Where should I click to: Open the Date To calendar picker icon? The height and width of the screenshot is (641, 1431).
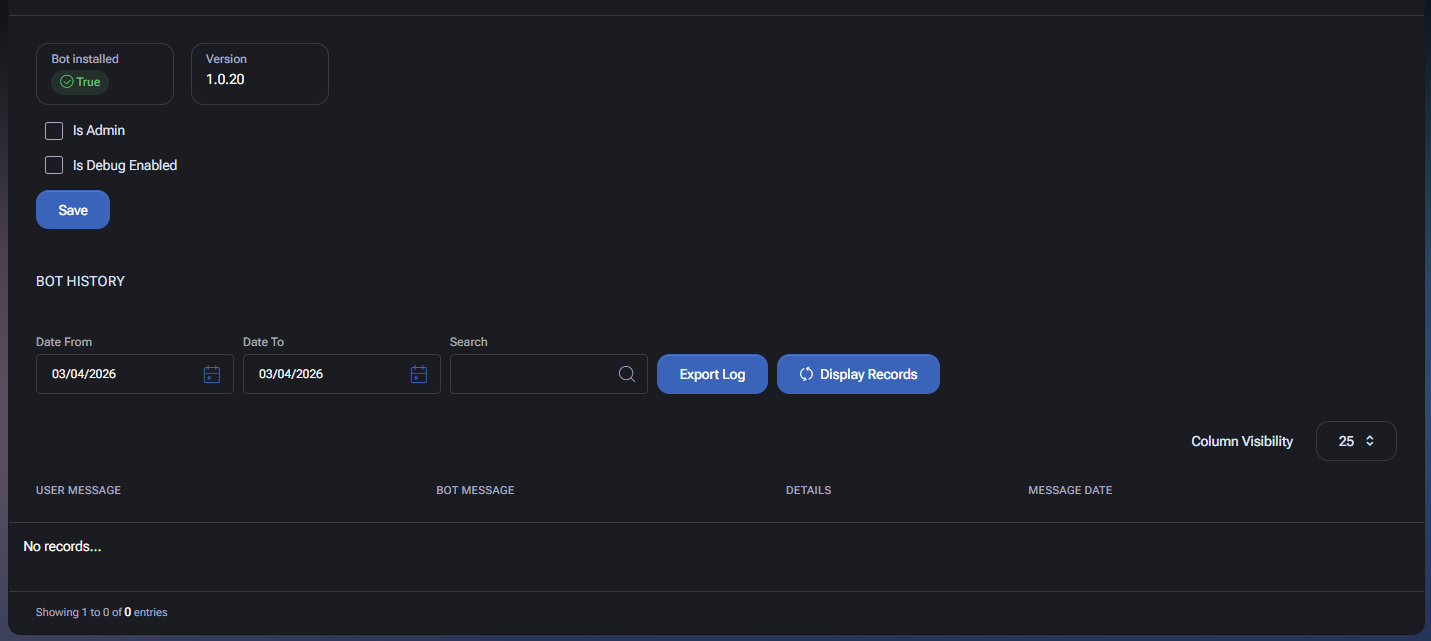(x=419, y=374)
